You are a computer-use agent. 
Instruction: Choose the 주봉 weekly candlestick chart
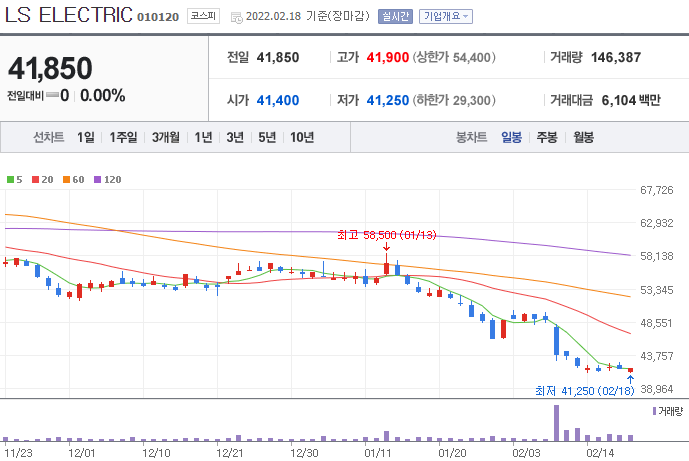coord(547,137)
